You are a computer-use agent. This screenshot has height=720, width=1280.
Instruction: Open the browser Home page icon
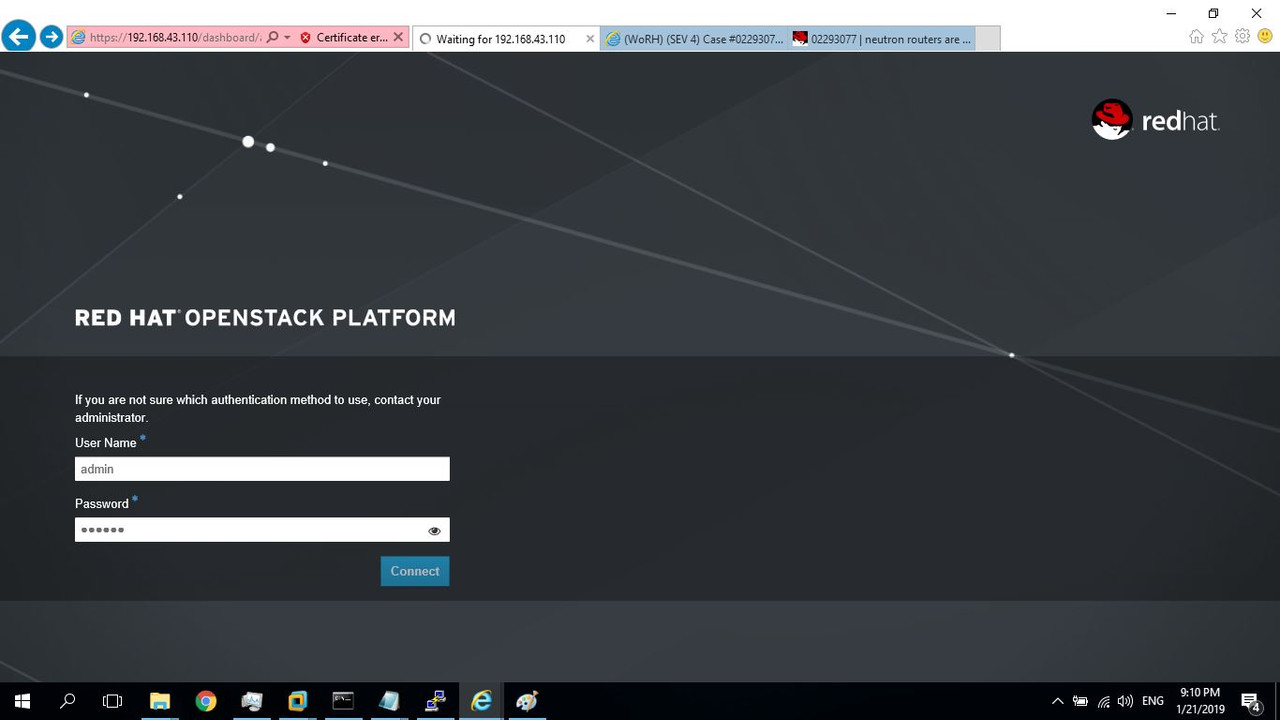click(x=1196, y=37)
